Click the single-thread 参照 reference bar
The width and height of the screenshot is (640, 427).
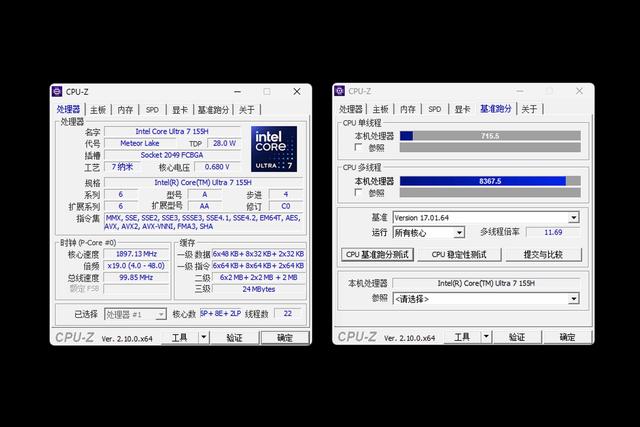490,147
